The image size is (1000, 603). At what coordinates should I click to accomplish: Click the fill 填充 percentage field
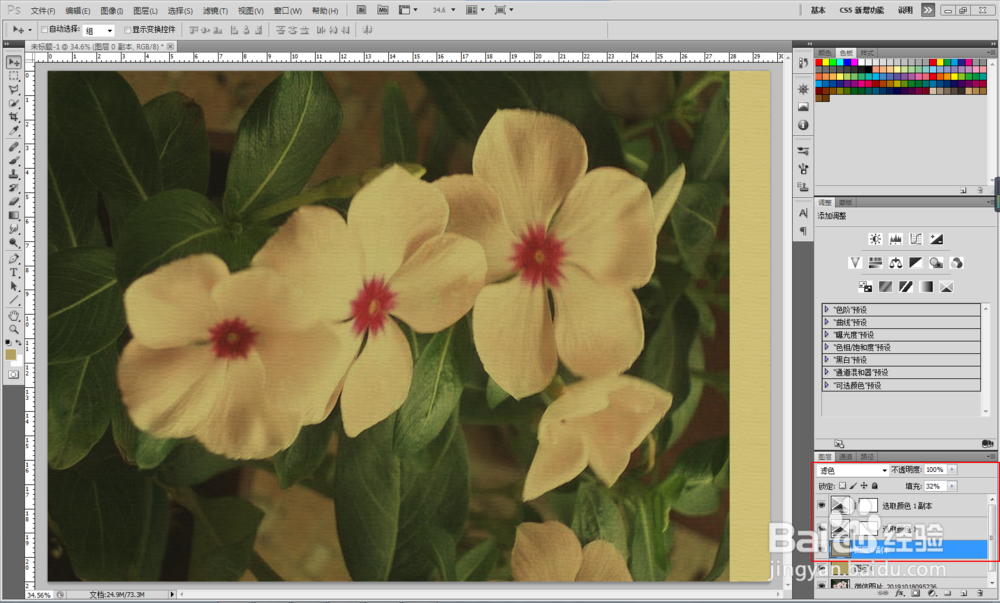click(x=933, y=486)
